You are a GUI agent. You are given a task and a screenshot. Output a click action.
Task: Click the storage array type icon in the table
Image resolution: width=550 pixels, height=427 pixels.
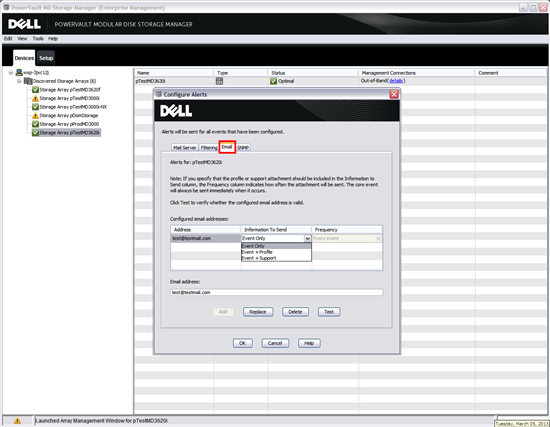219,81
